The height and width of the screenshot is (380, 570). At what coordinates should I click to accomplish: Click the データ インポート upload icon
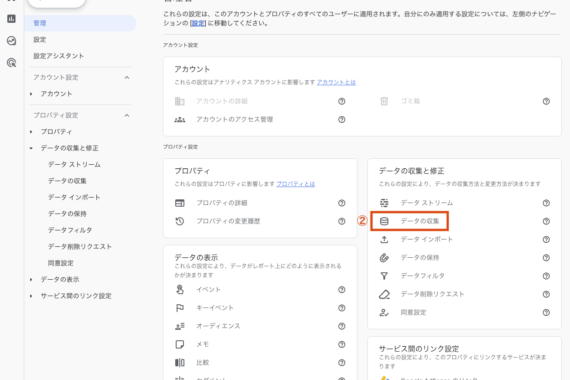(384, 239)
